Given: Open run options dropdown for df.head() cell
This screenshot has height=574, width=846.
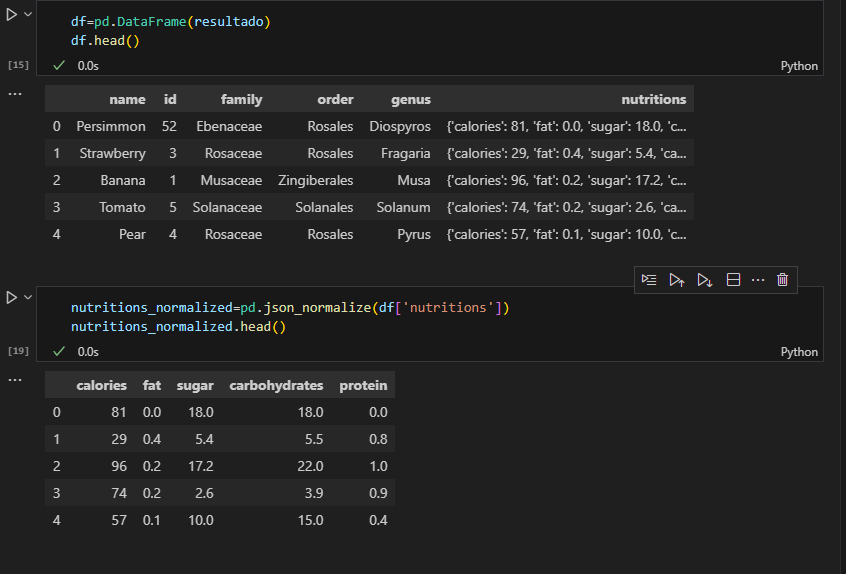Looking at the screenshot, I should point(28,15).
